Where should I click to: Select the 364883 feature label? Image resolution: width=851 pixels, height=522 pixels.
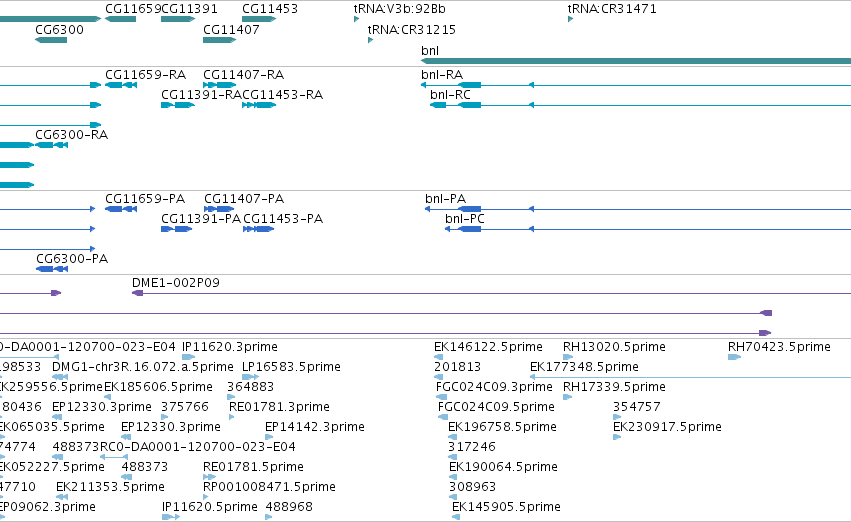250,387
